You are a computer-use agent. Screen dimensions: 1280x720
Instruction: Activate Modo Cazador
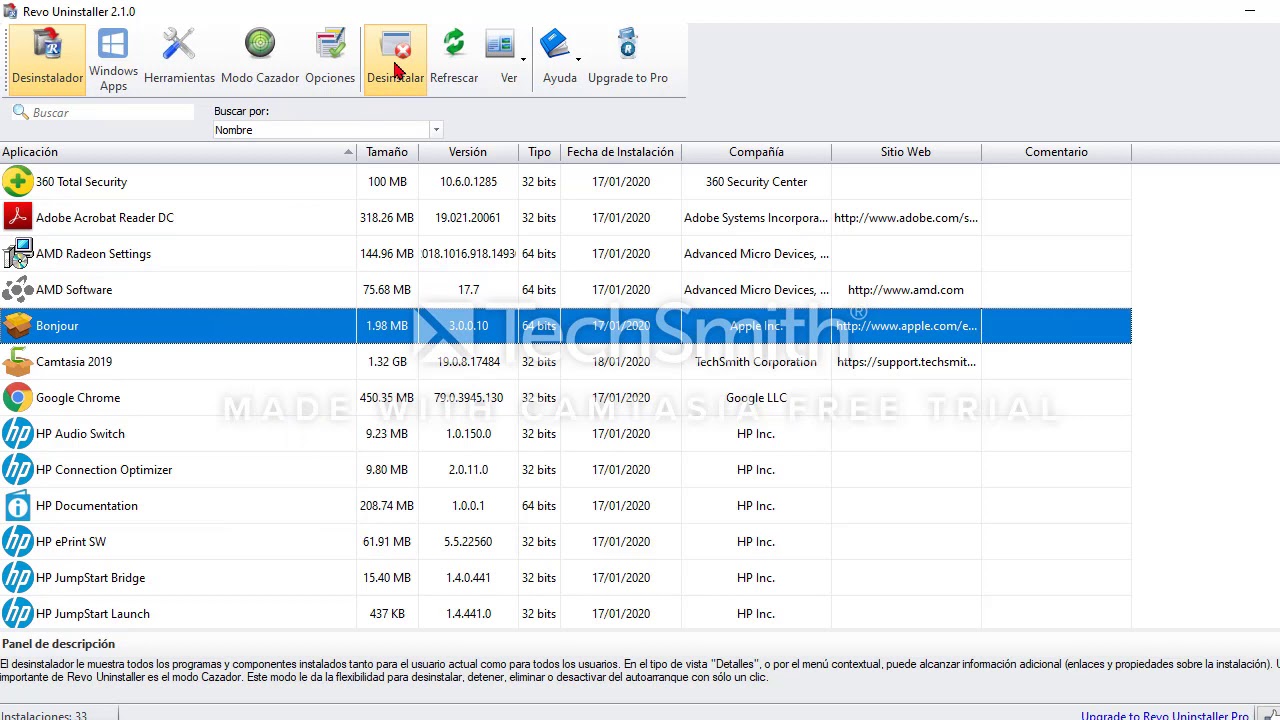[260, 59]
